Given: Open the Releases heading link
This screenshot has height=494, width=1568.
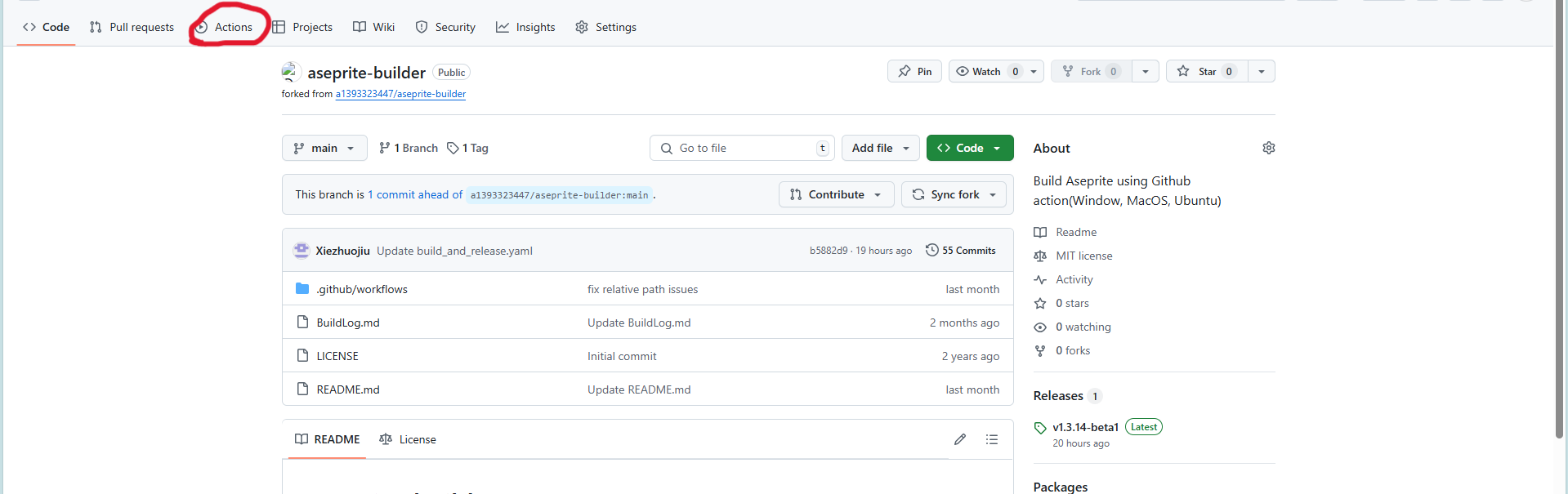Looking at the screenshot, I should click(x=1068, y=396).
